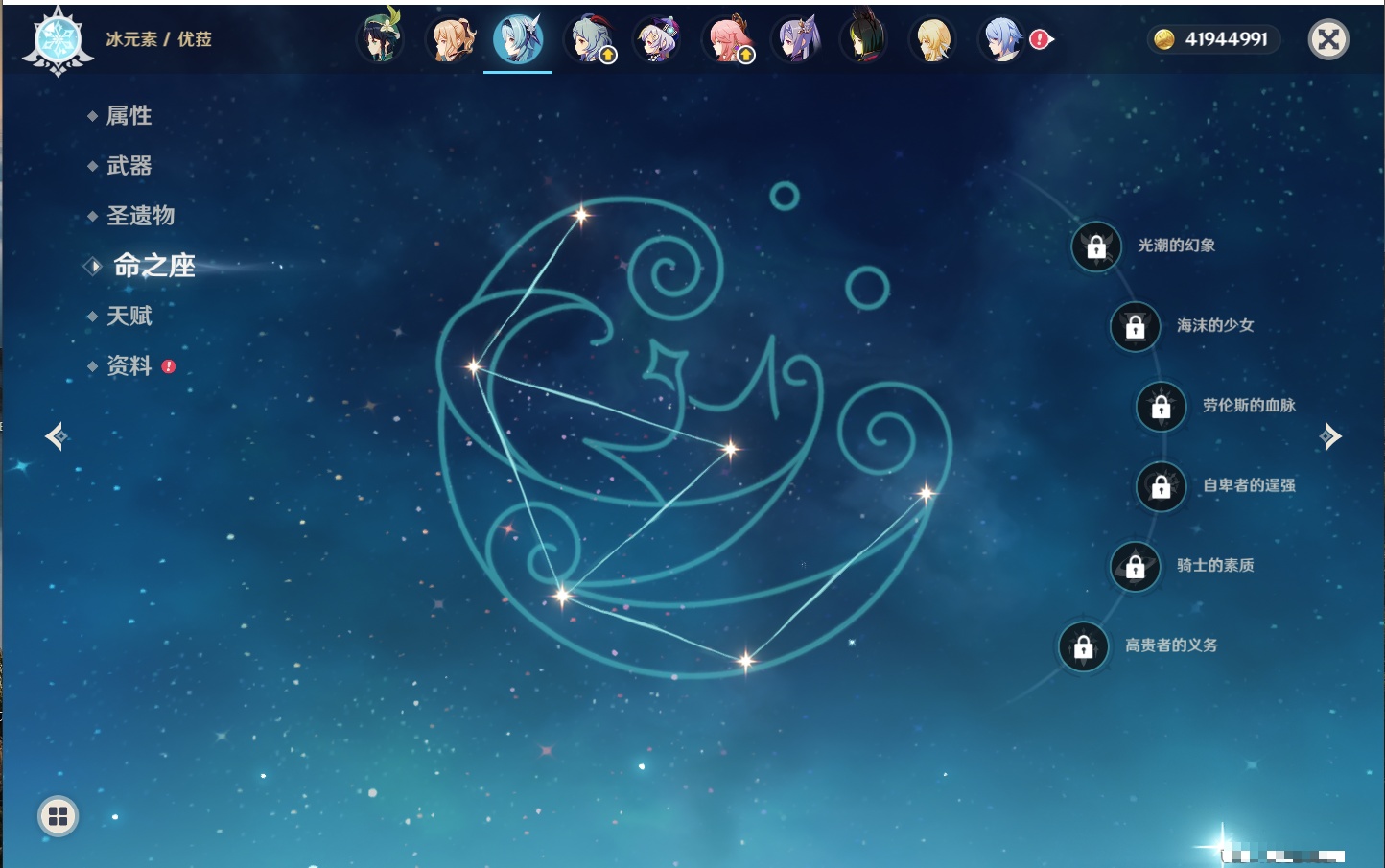
Task: Open the 圣遗物 artifacts tab
Action: pyautogui.click(x=140, y=216)
